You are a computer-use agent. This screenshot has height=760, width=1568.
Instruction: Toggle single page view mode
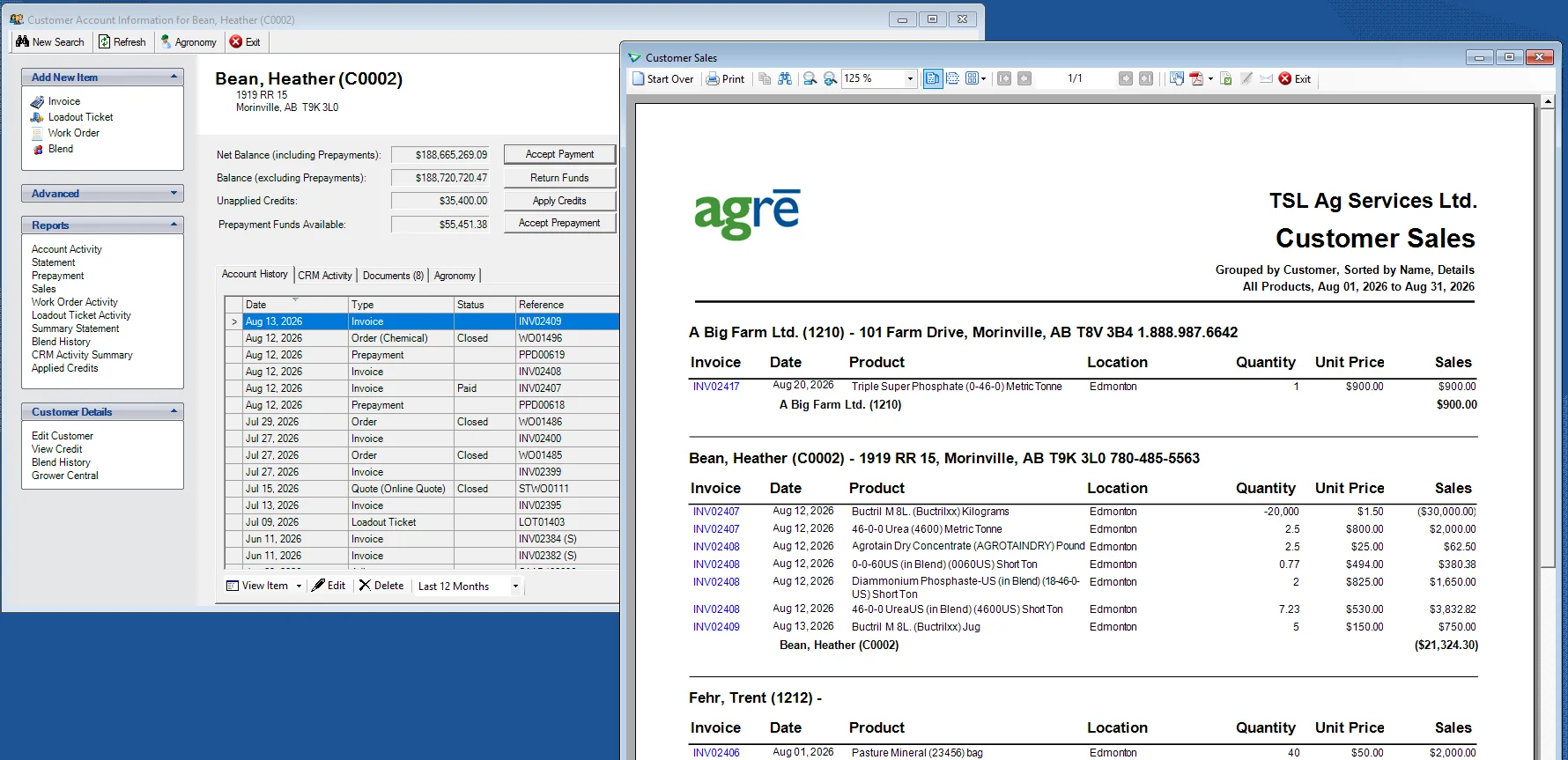(933, 79)
